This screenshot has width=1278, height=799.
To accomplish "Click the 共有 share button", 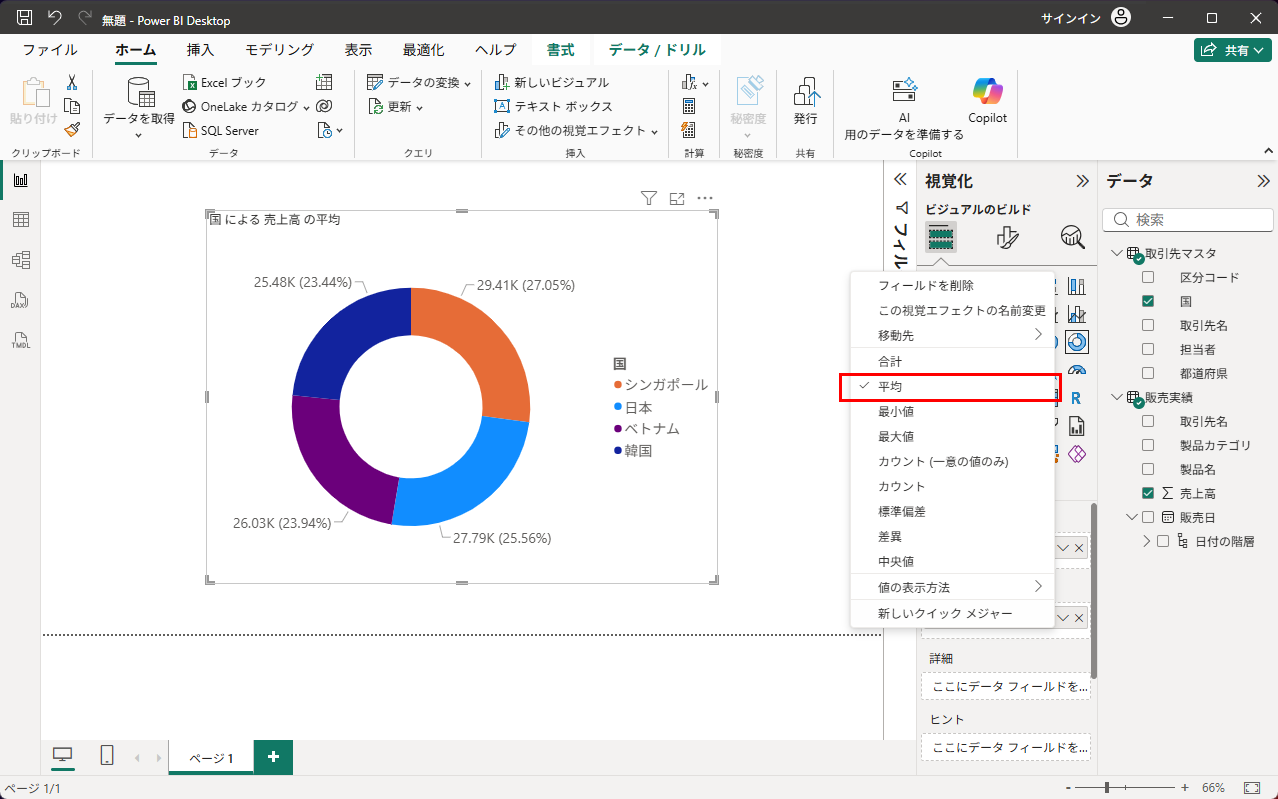I will coord(1233,50).
